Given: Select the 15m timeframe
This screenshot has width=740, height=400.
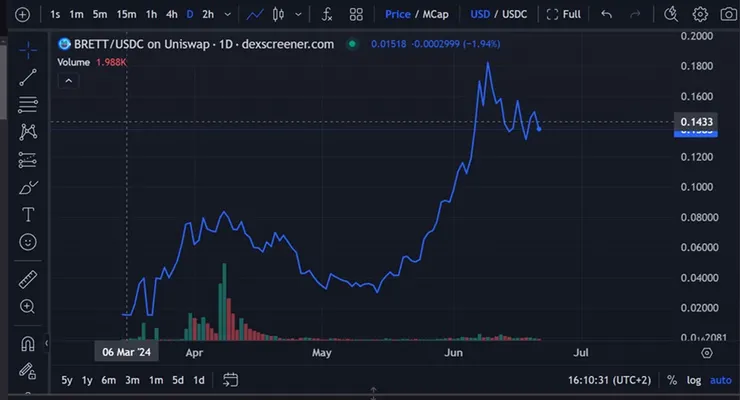Looking at the screenshot, I should (126, 15).
